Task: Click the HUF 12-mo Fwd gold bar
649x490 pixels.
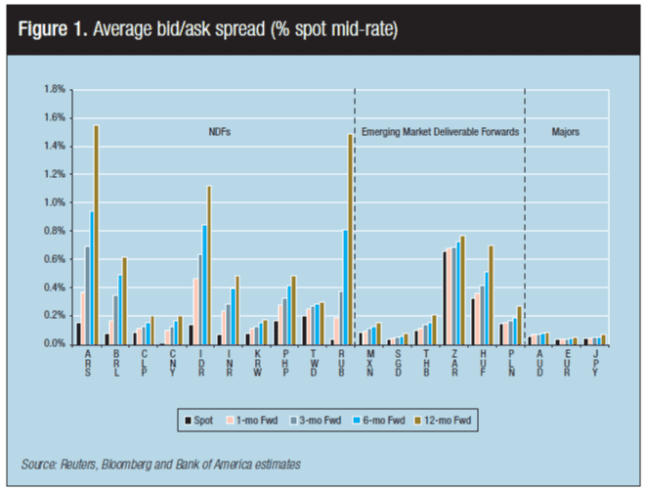Action: pyautogui.click(x=491, y=295)
